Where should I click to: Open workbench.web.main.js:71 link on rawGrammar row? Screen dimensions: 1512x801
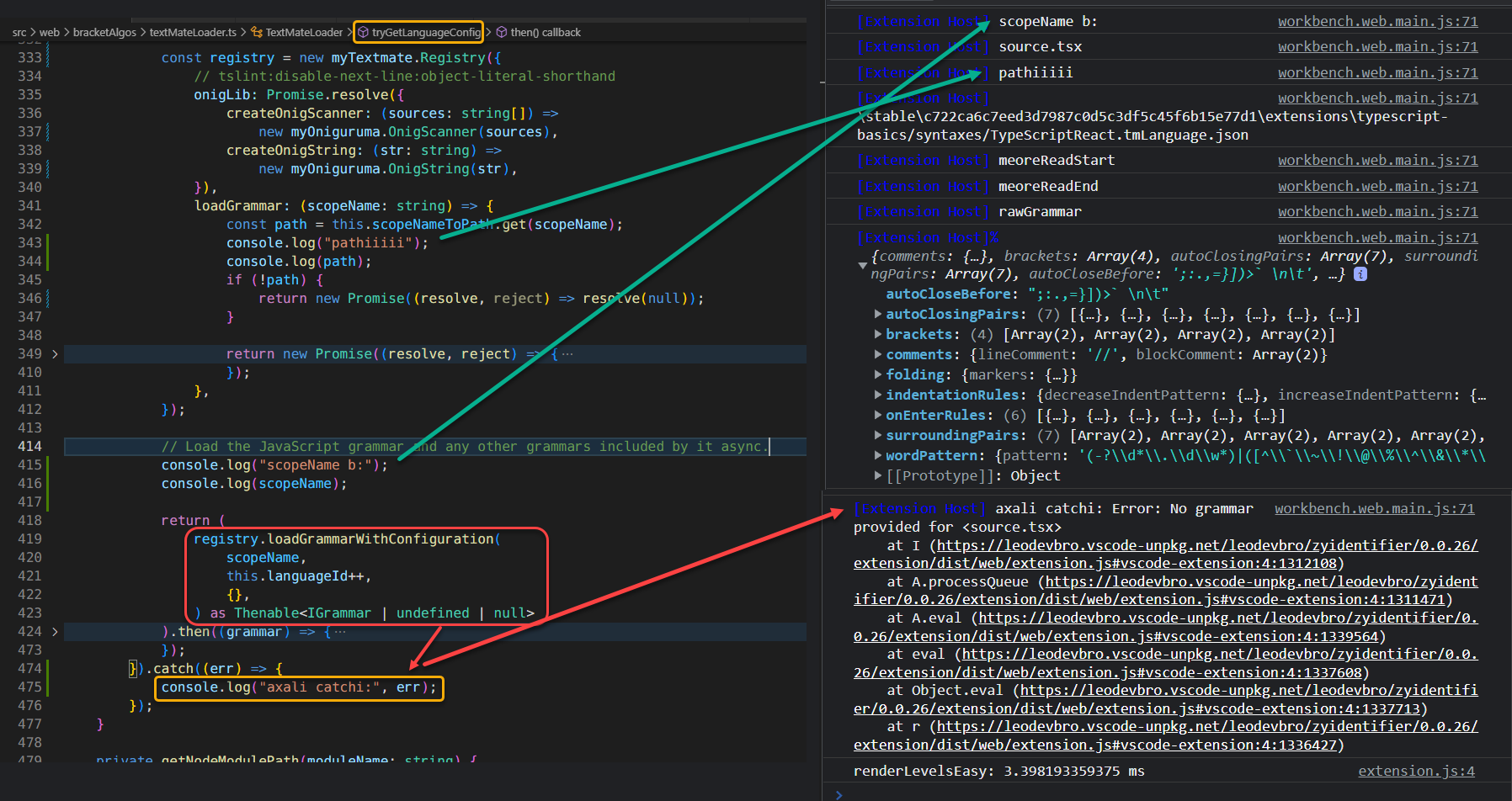point(1377,211)
